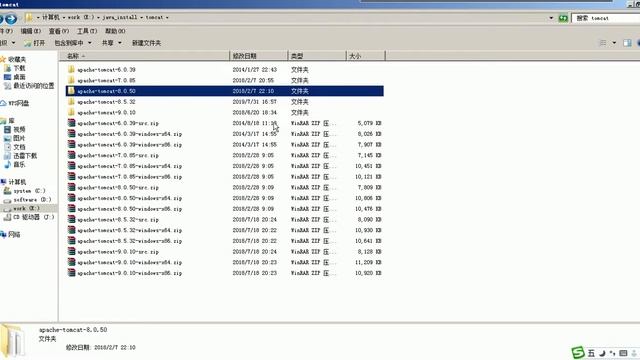Click the apache-tomcat-7.0.85 folder icon
The width and height of the screenshot is (640, 360).
pos(71,80)
